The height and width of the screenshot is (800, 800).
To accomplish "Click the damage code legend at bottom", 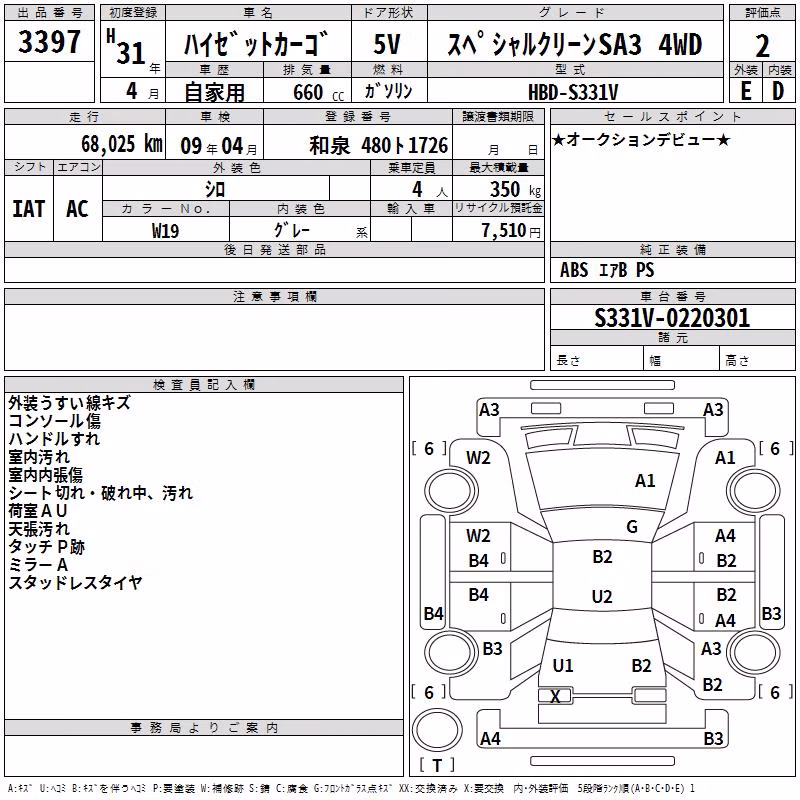I will click(352, 788).
